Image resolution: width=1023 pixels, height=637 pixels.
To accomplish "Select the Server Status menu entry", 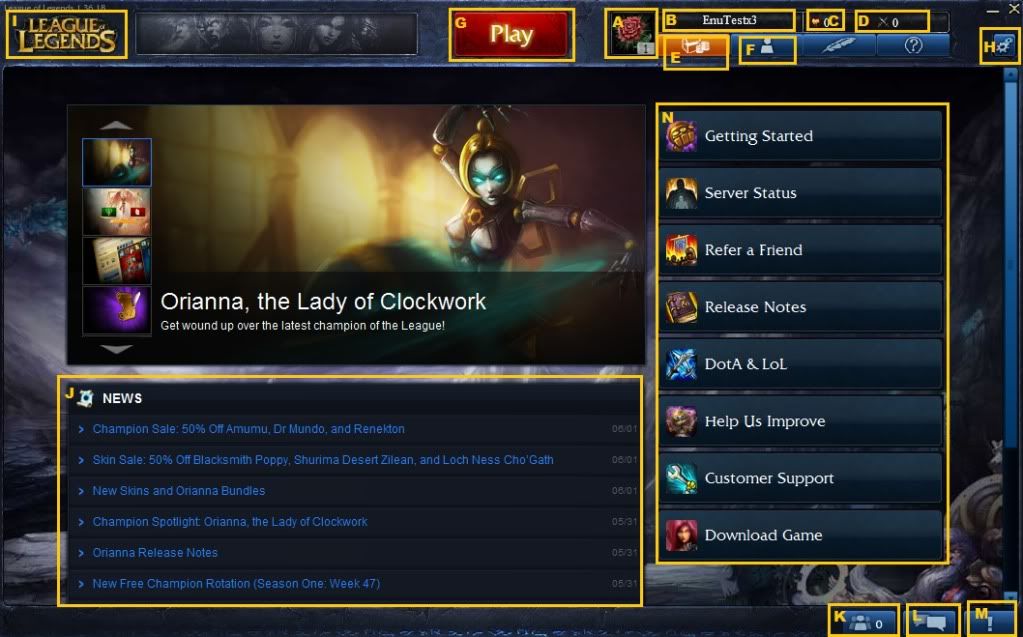I will point(800,193).
